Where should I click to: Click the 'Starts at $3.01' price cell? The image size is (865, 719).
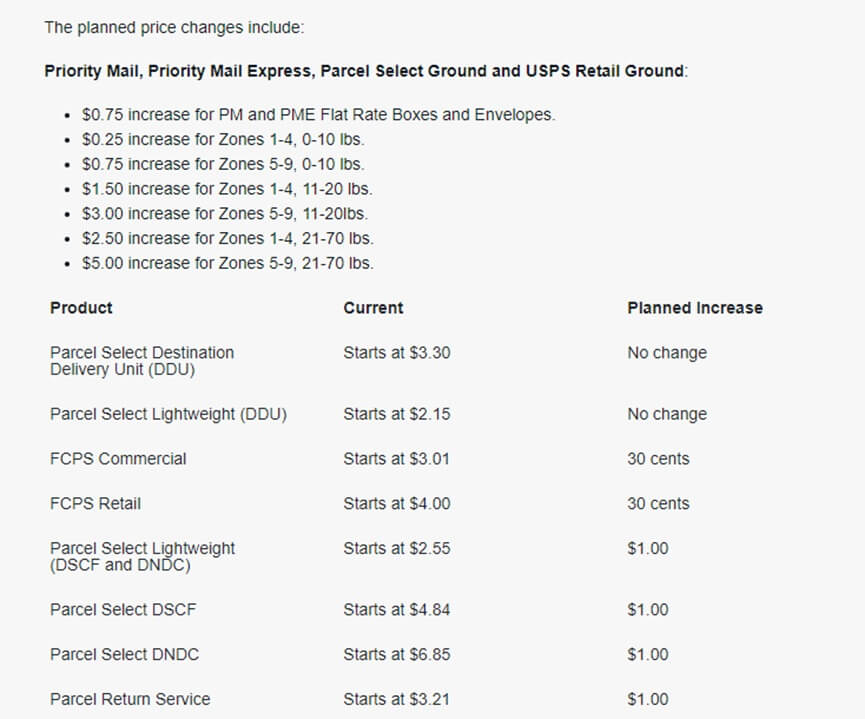[x=396, y=459]
